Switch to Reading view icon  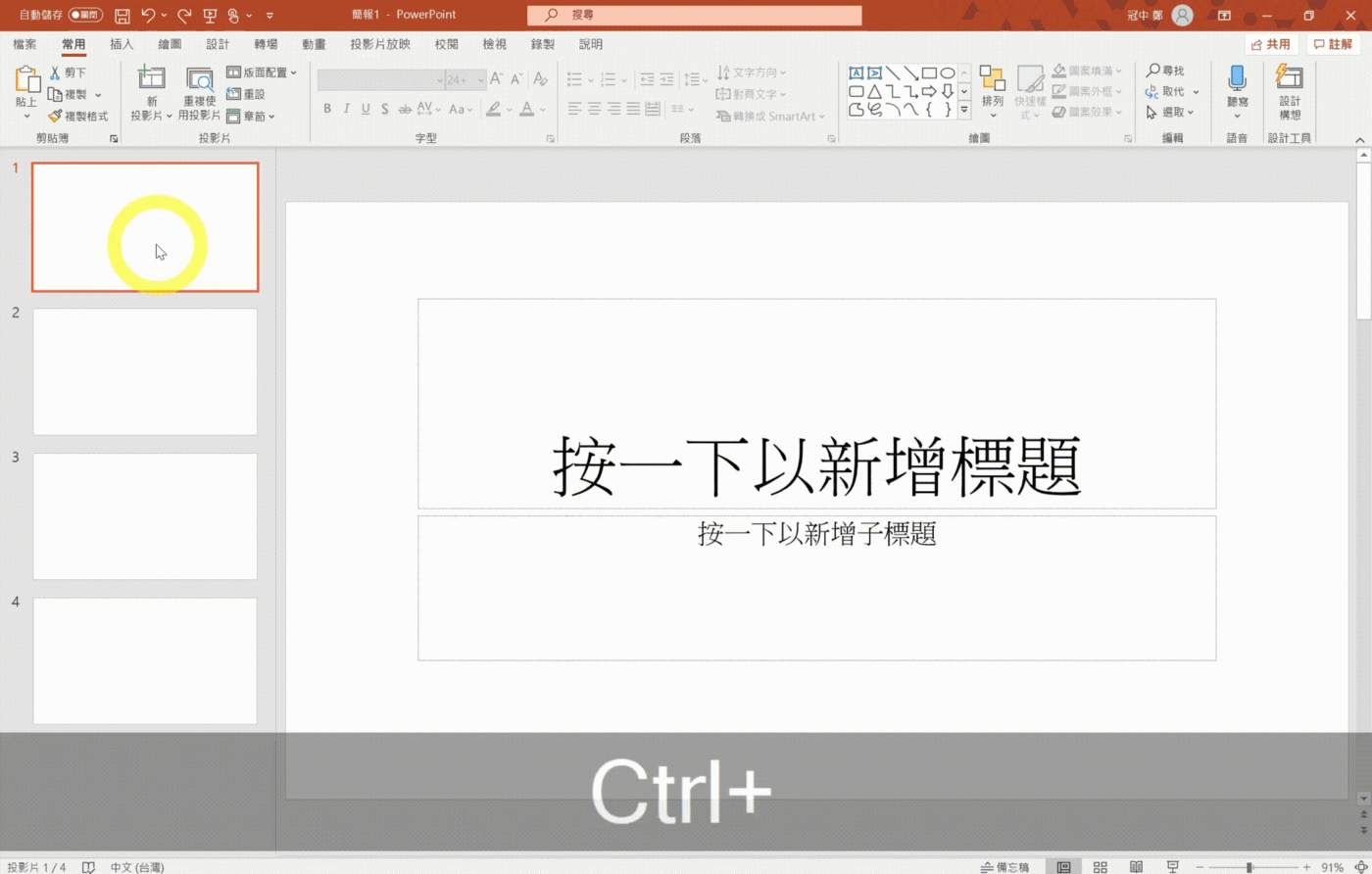coord(1136,867)
